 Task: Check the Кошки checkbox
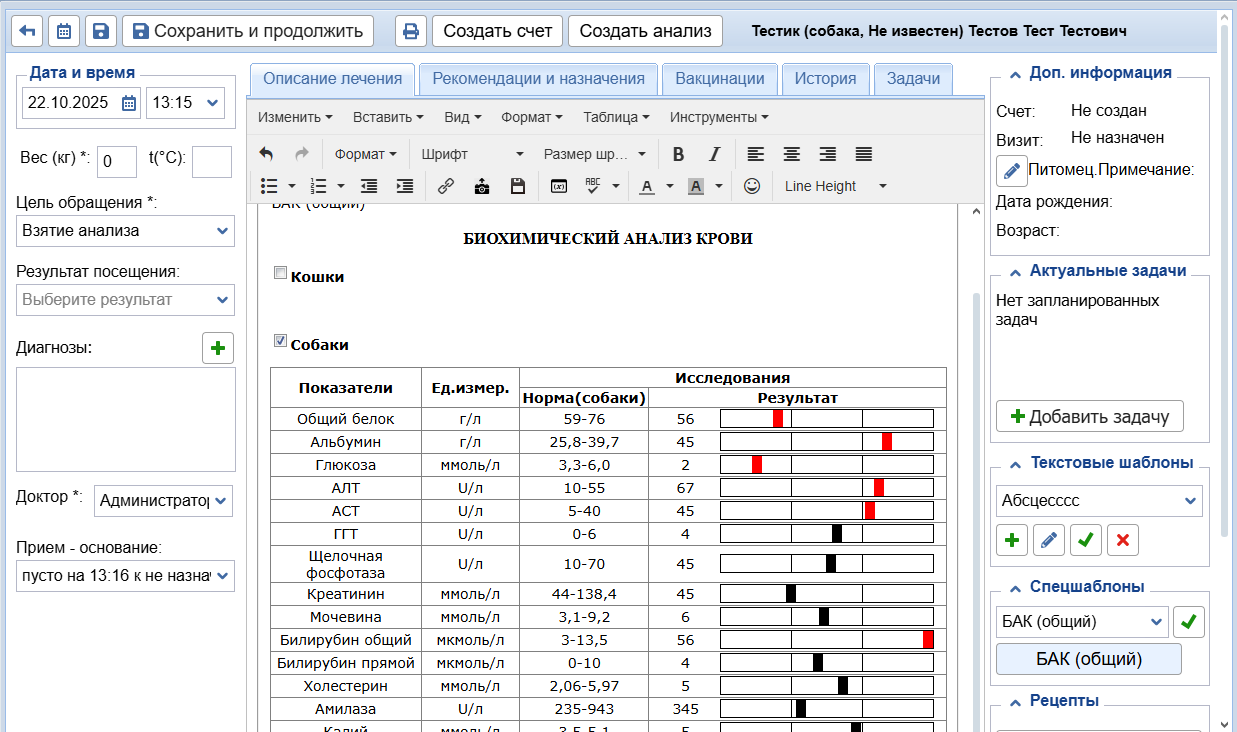pyautogui.click(x=281, y=273)
